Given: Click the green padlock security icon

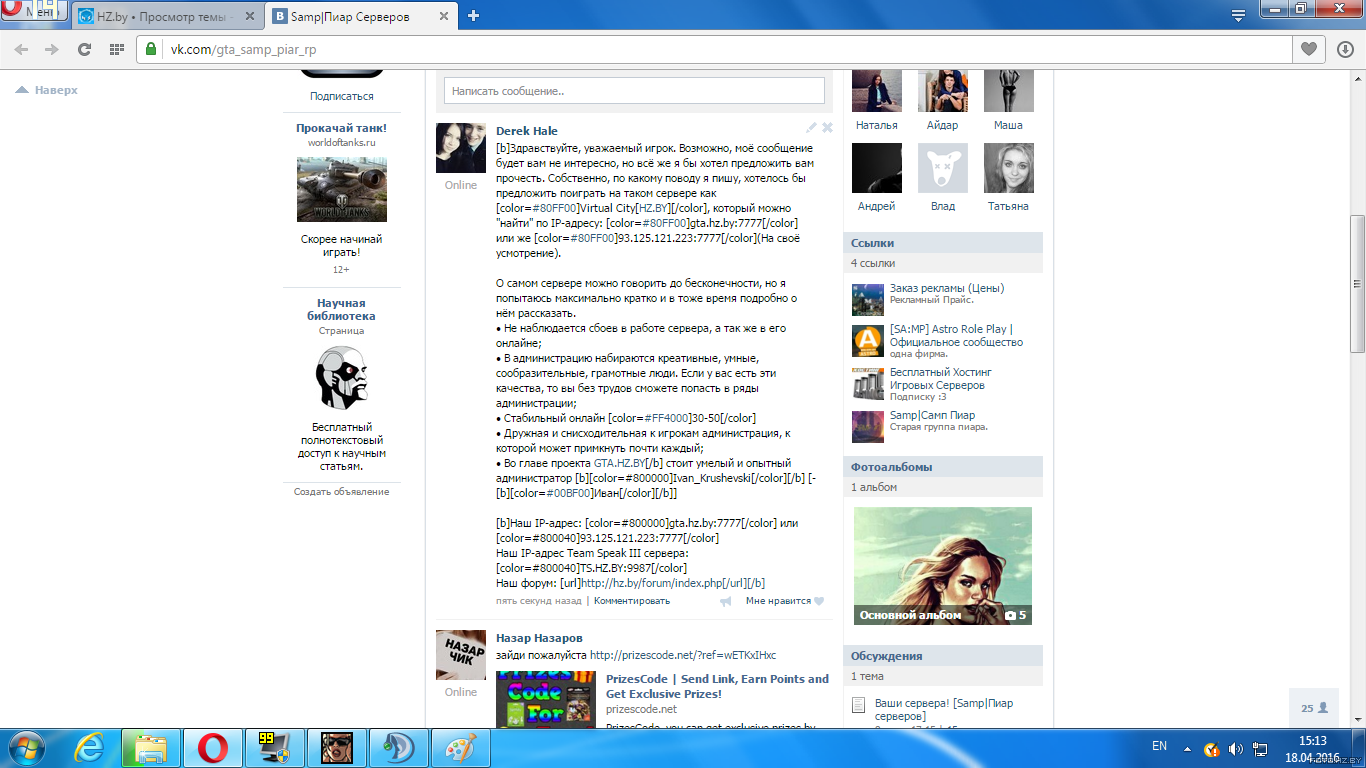Looking at the screenshot, I should click(x=152, y=49).
